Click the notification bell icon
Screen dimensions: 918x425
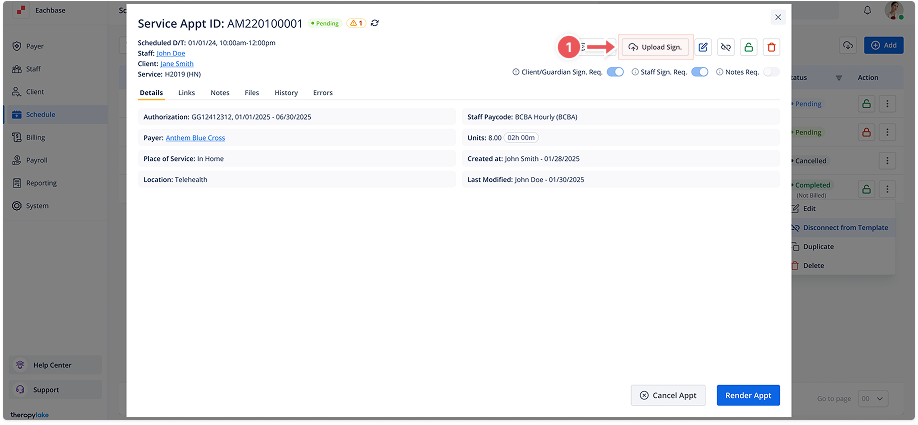coord(868,11)
